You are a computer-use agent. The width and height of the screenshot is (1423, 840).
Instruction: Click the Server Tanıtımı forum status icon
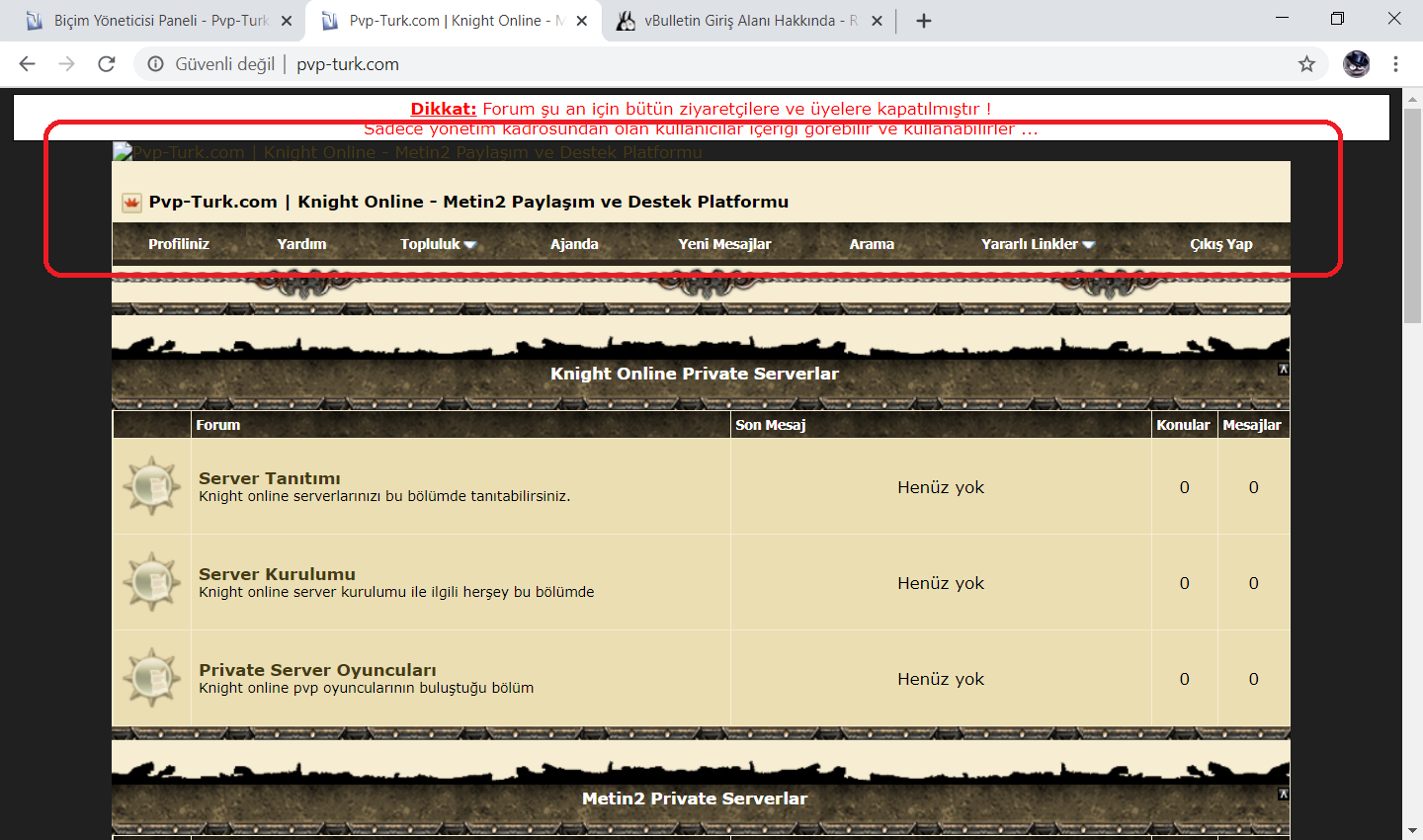tap(151, 485)
